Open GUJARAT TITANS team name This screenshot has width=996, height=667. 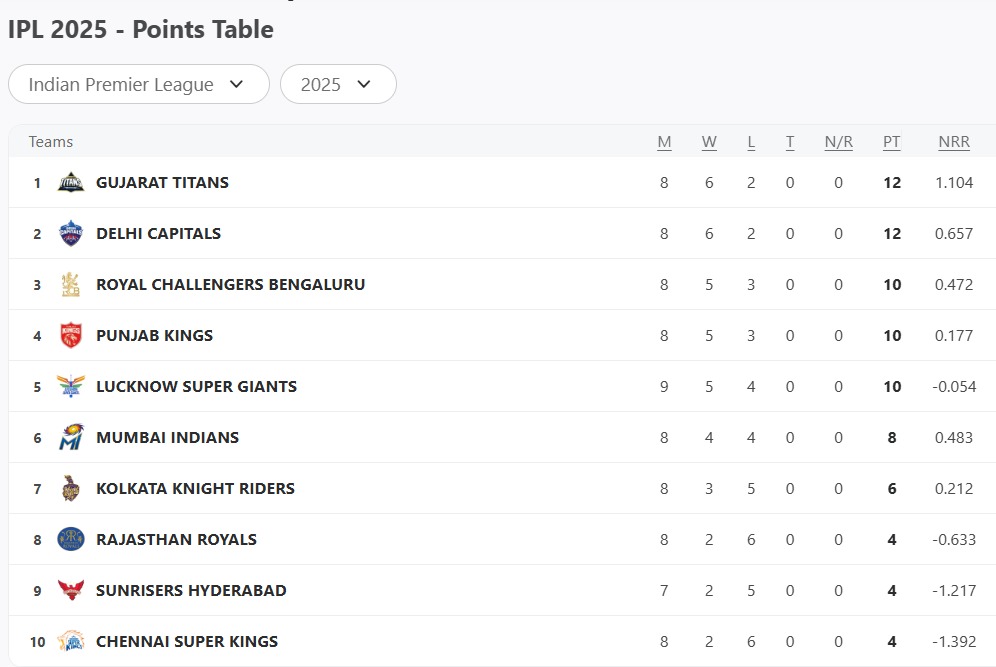tap(162, 182)
